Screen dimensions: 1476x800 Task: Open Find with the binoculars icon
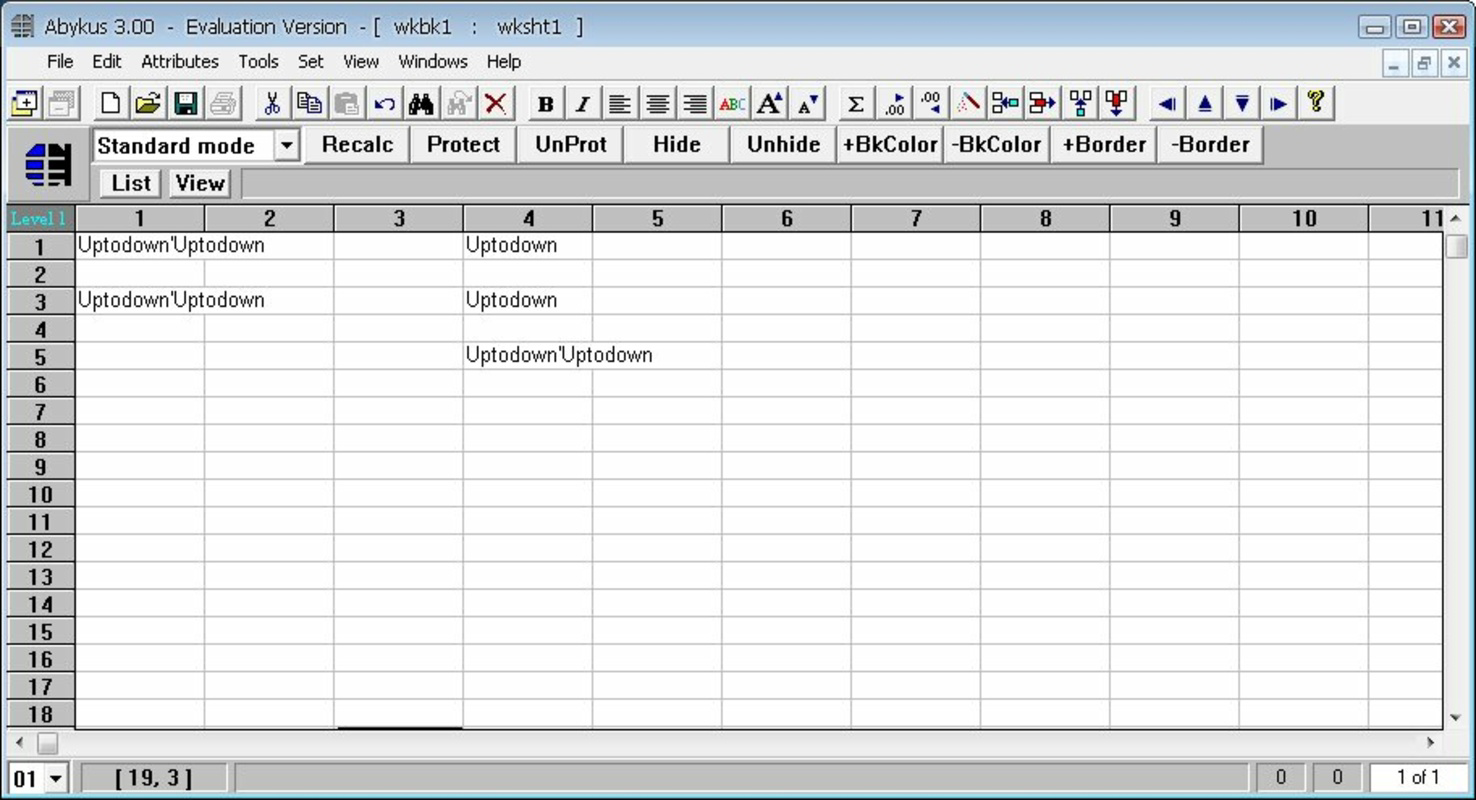pos(421,103)
